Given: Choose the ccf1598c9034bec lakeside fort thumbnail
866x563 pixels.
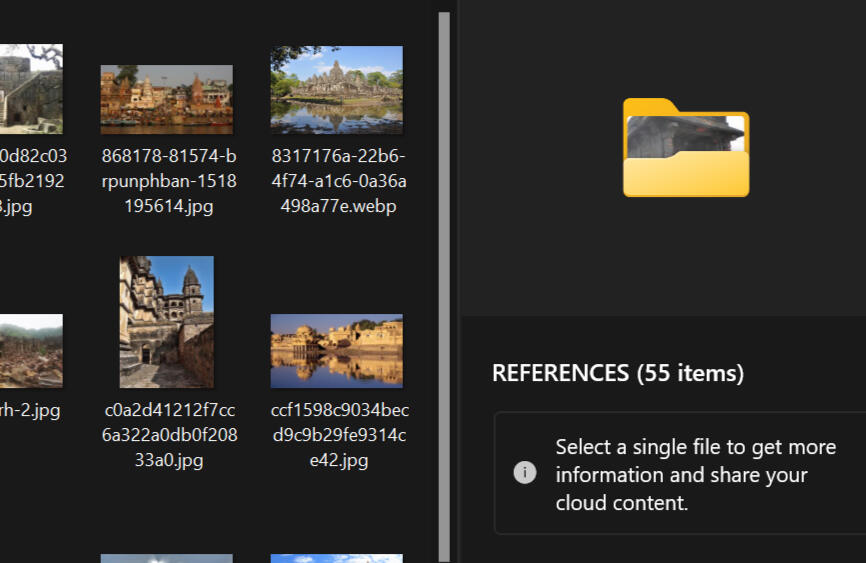Looking at the screenshot, I should (336, 351).
